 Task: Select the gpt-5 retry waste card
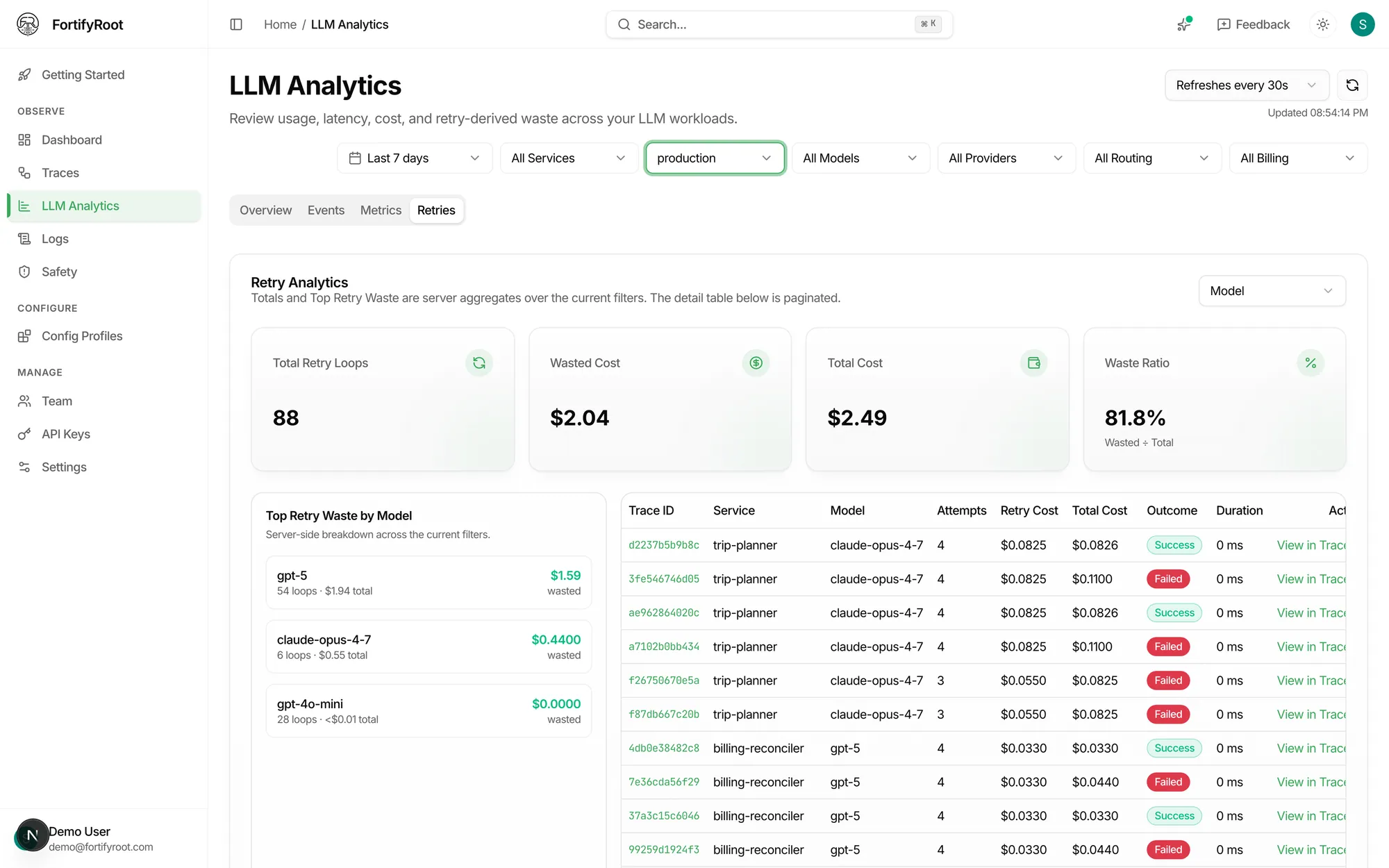[429, 583]
